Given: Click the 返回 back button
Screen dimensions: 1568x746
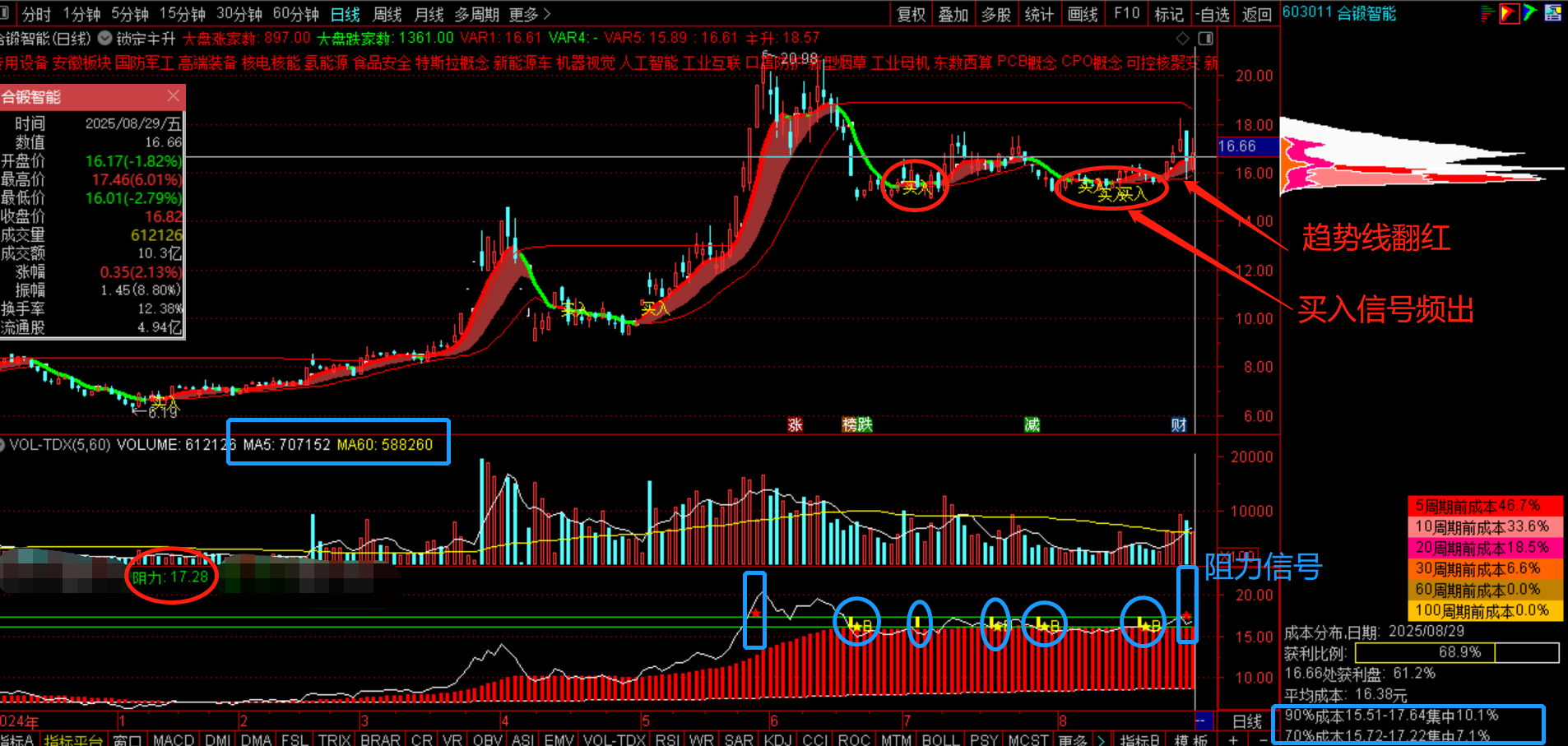Looking at the screenshot, I should tap(1256, 14).
